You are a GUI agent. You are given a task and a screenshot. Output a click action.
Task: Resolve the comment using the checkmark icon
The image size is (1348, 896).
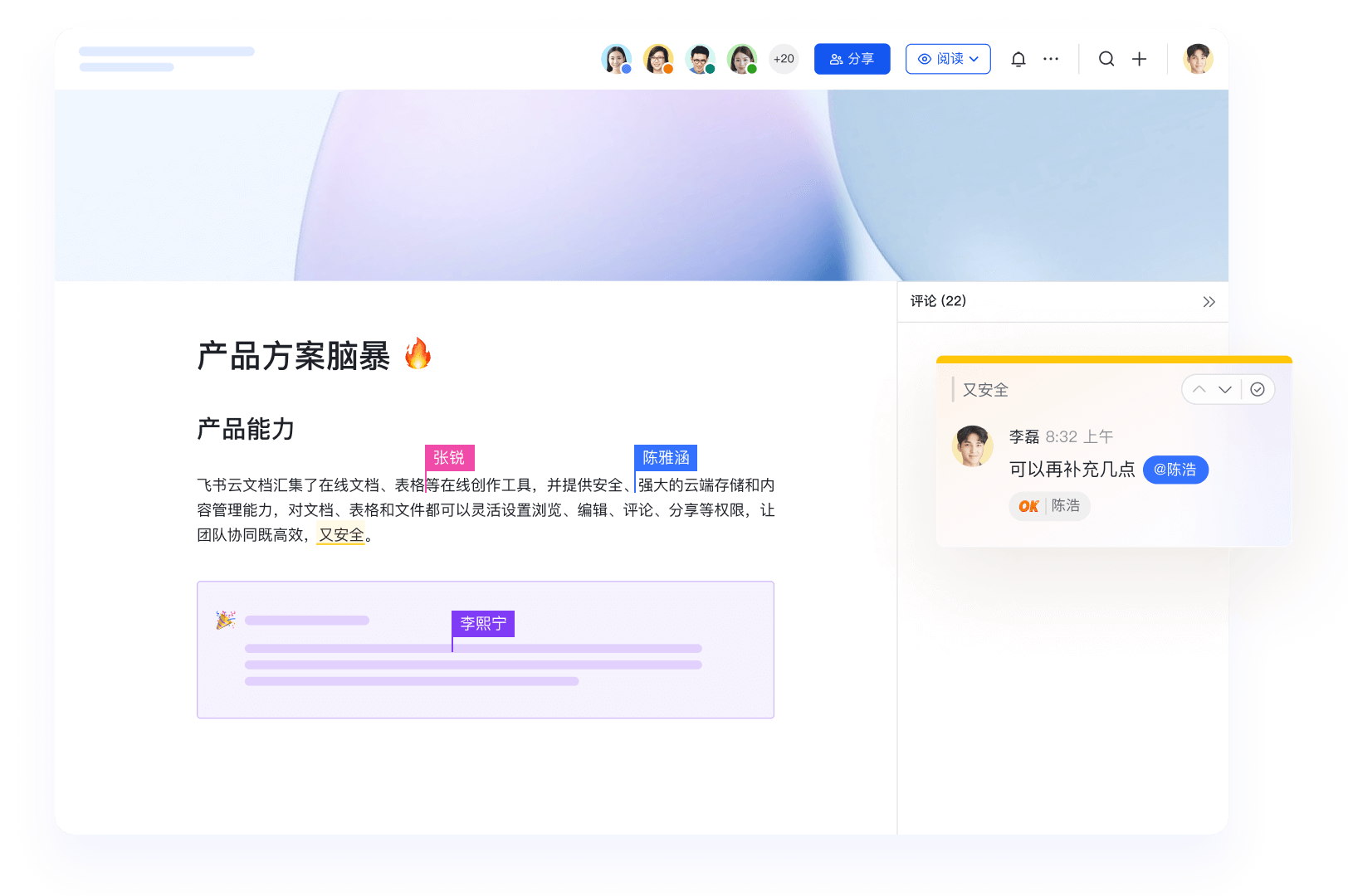point(1258,389)
